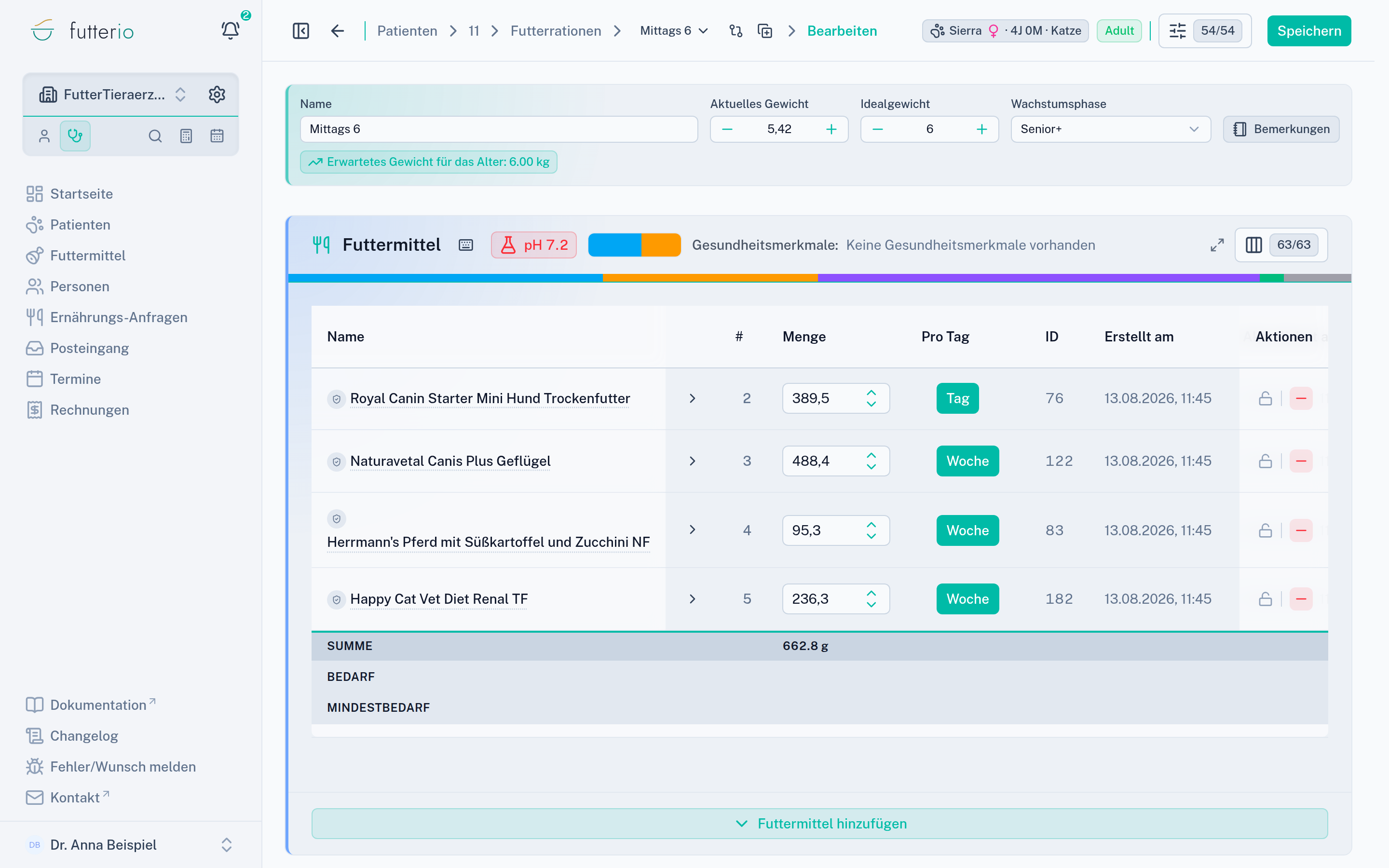Click shield icon beside Naturavetal Canis Plus
Screen dimensions: 1389x868
pos(336,461)
